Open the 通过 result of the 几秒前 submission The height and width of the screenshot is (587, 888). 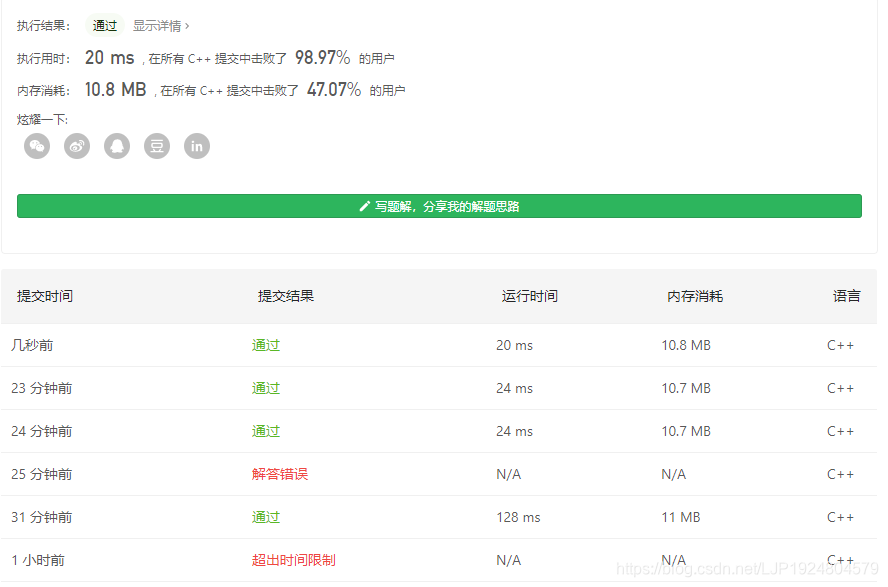point(266,345)
